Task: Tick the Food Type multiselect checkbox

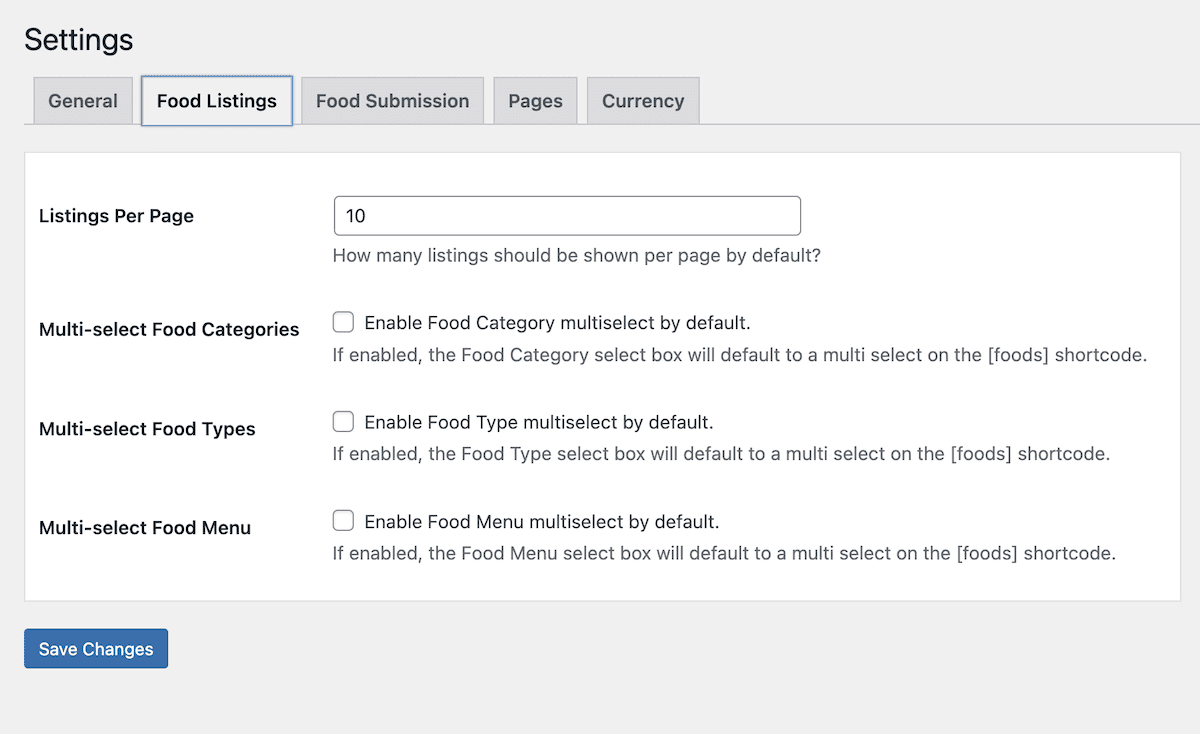Action: tap(343, 421)
